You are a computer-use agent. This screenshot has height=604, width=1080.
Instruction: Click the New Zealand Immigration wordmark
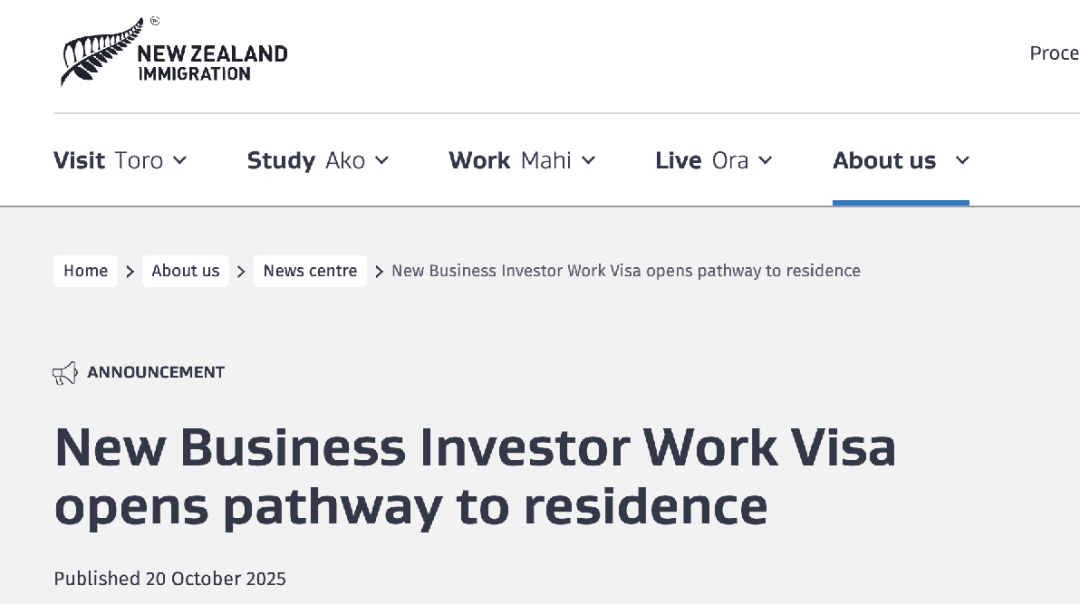212,62
